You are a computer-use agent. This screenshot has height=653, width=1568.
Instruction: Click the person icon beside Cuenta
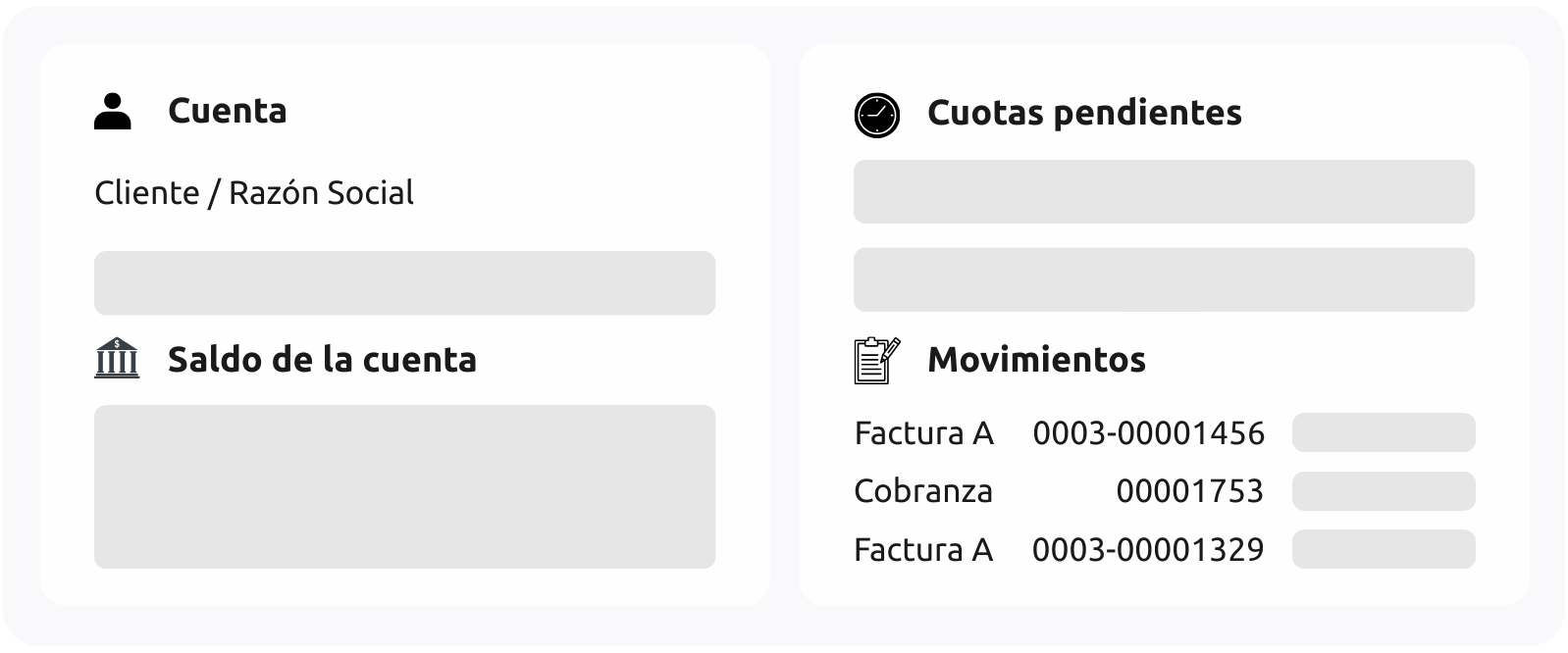113,112
